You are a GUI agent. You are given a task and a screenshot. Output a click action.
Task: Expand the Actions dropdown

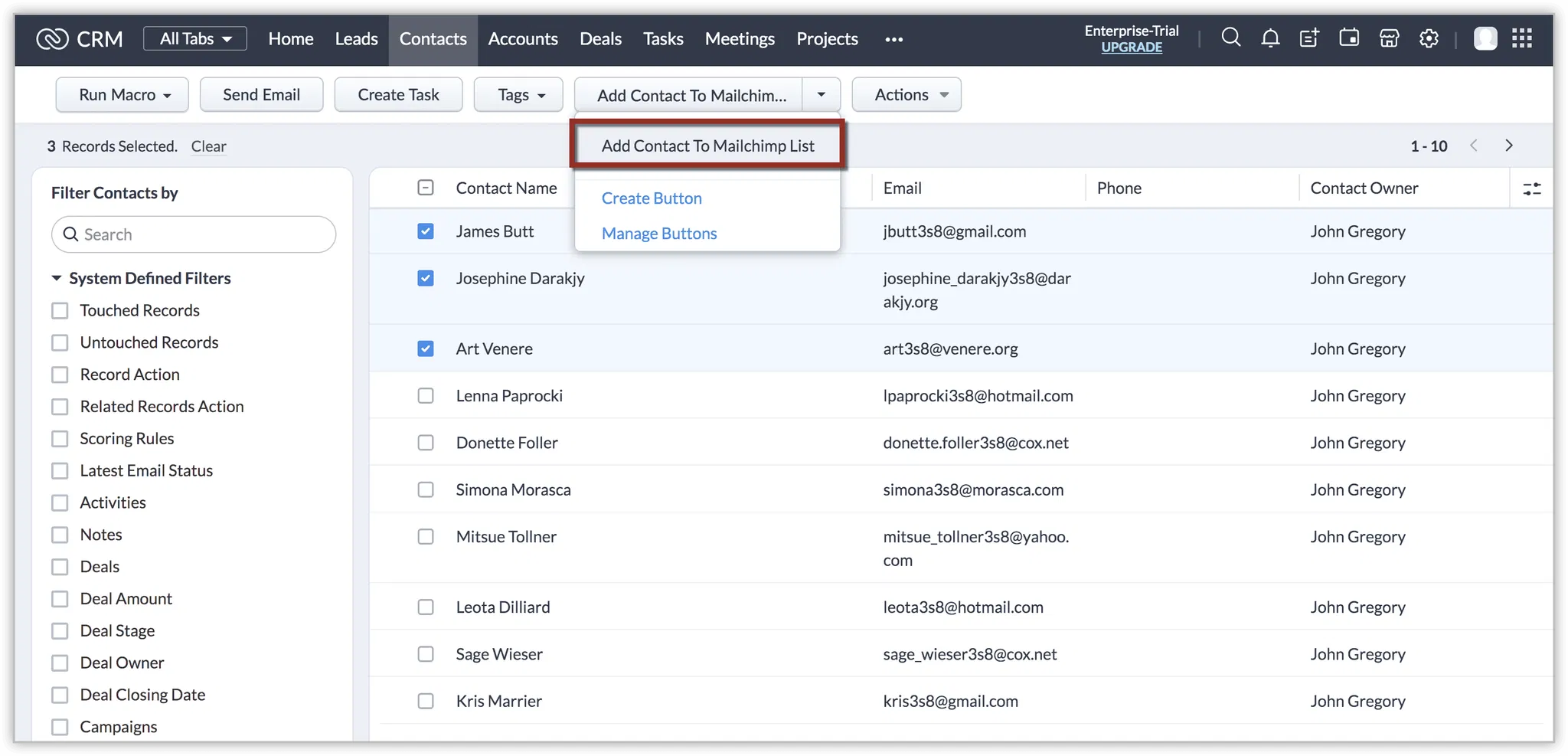pyautogui.click(x=906, y=95)
